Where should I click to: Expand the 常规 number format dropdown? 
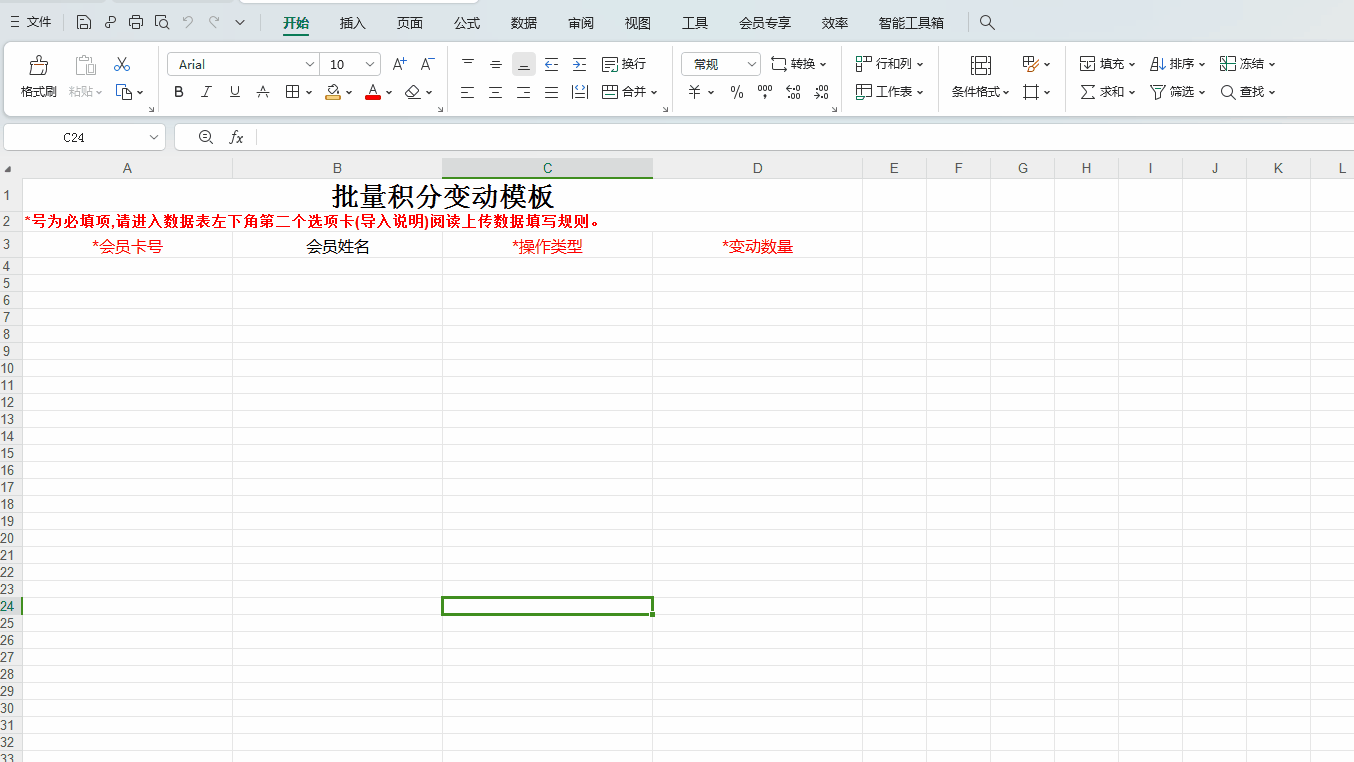[751, 63]
